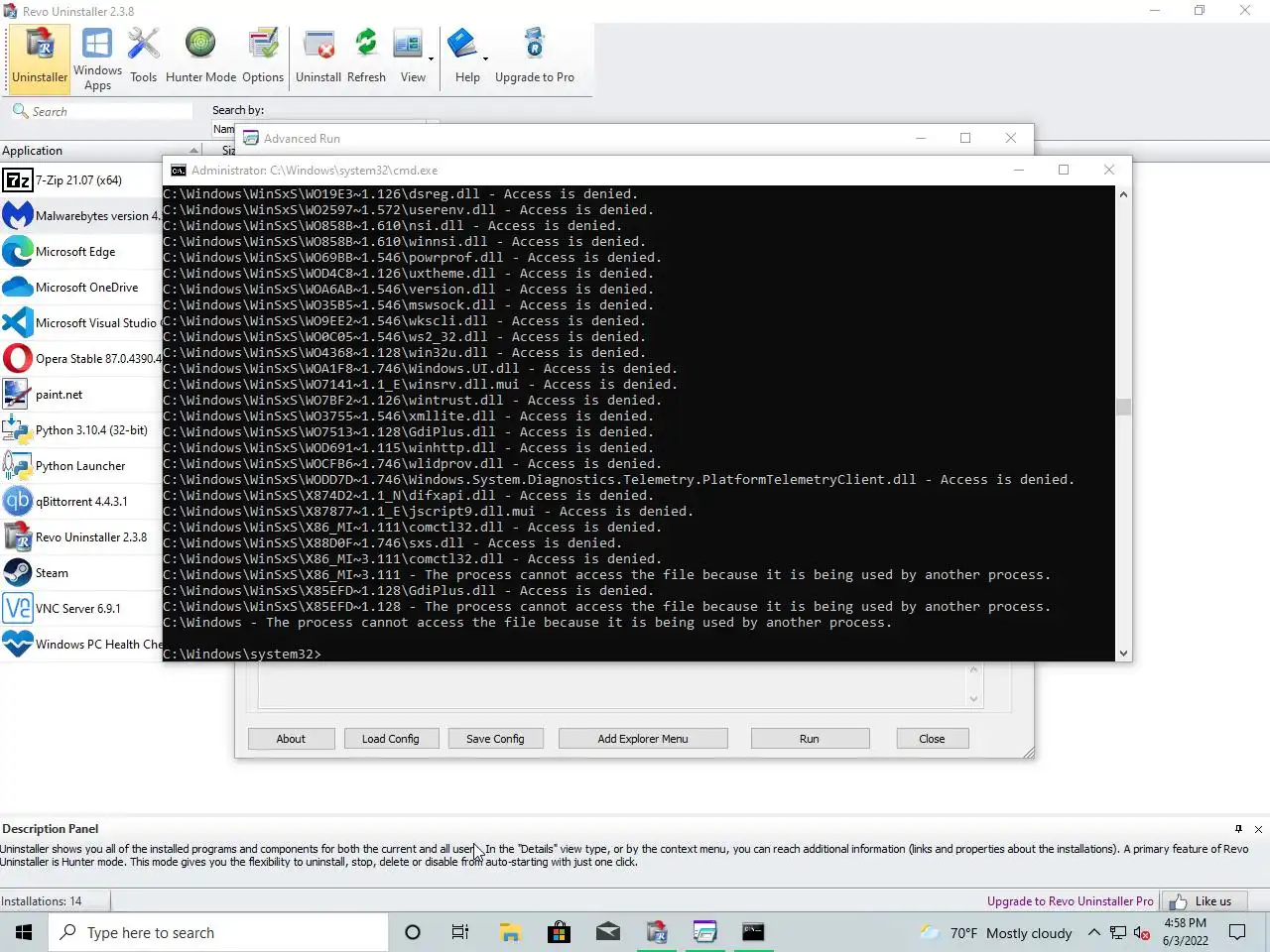The width and height of the screenshot is (1270, 952).
Task: Click the taskbar search box
Action: click(x=218, y=932)
